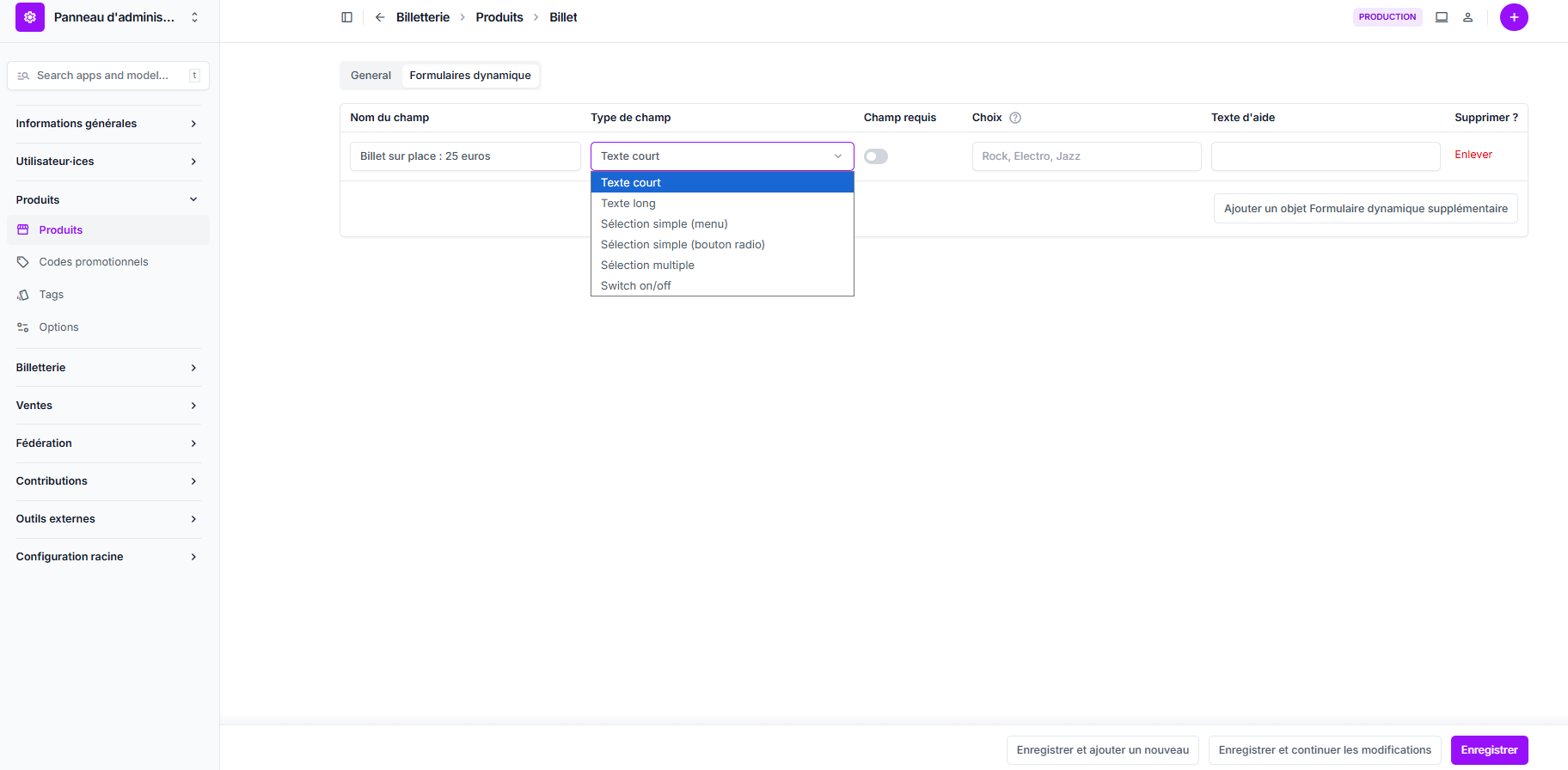Image resolution: width=1568 pixels, height=770 pixels.
Task: Enable the Champ requis toggle
Action: pos(876,156)
